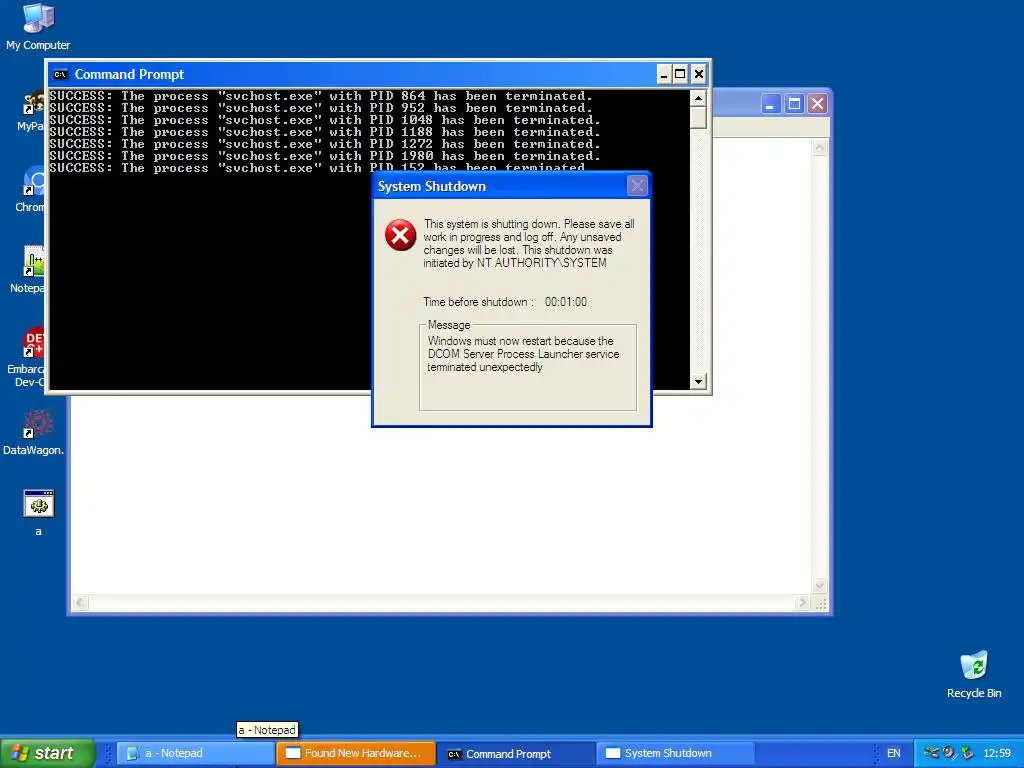Click the countdown value 00:01:00

pyautogui.click(x=566, y=302)
